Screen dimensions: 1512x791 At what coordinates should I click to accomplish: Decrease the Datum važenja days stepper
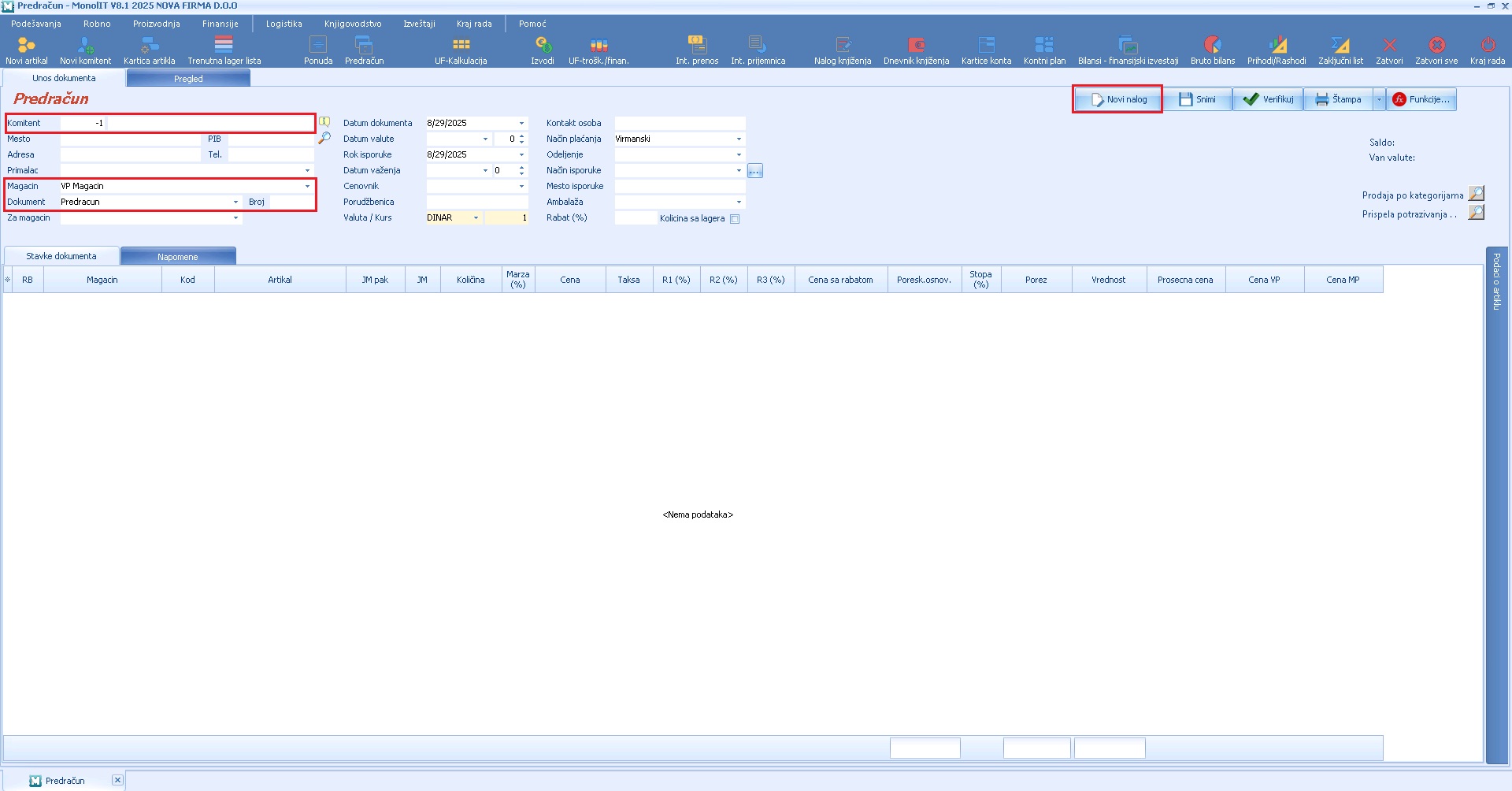point(521,173)
